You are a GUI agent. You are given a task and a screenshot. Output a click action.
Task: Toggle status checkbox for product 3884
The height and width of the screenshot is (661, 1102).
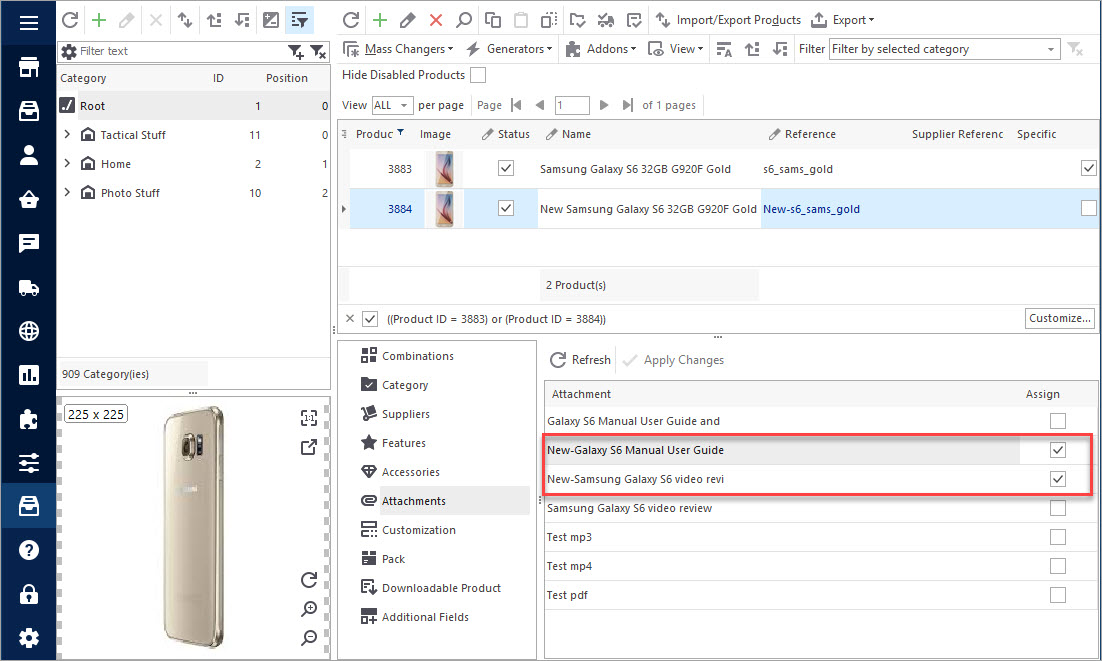(x=506, y=208)
